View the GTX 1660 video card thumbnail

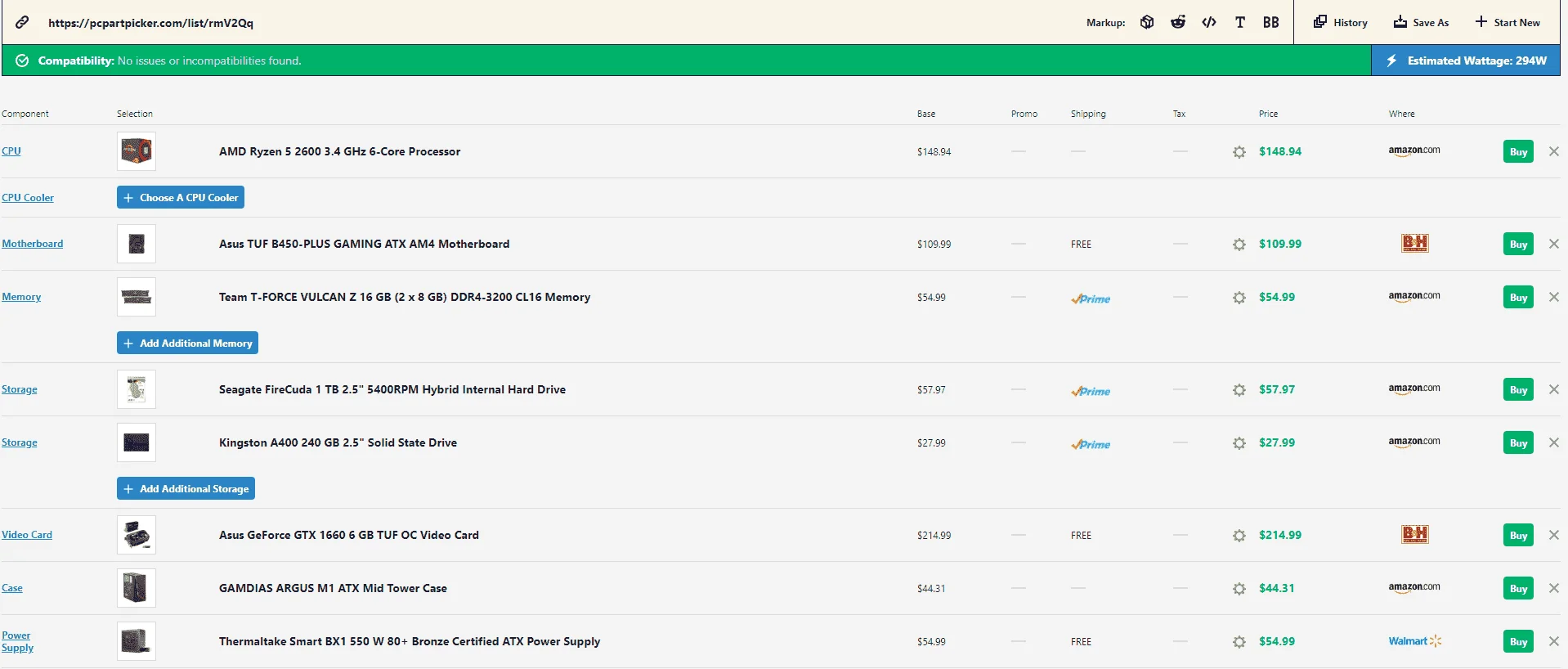(x=137, y=535)
